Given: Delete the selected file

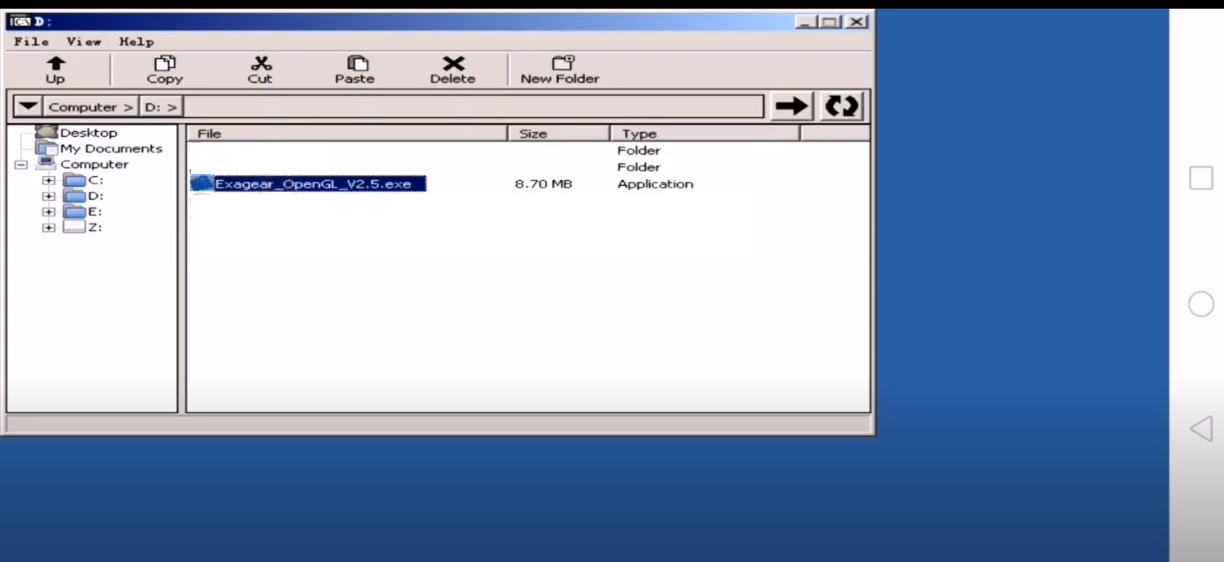Looking at the screenshot, I should coord(453,70).
